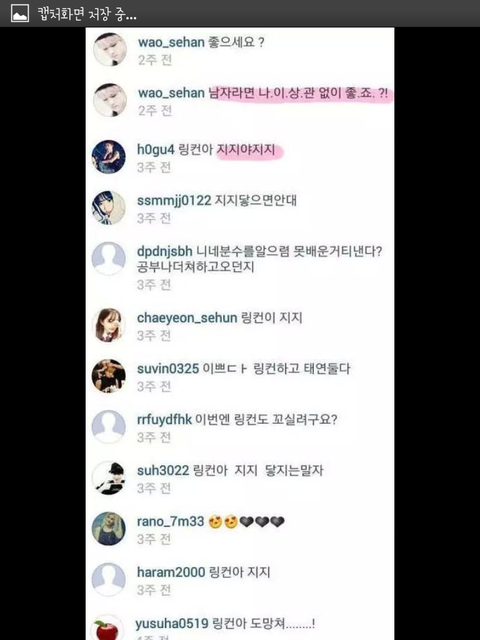Select the chaeyeon_sehun username
Image resolution: width=480 pixels, height=640 pixels.
click(x=187, y=318)
